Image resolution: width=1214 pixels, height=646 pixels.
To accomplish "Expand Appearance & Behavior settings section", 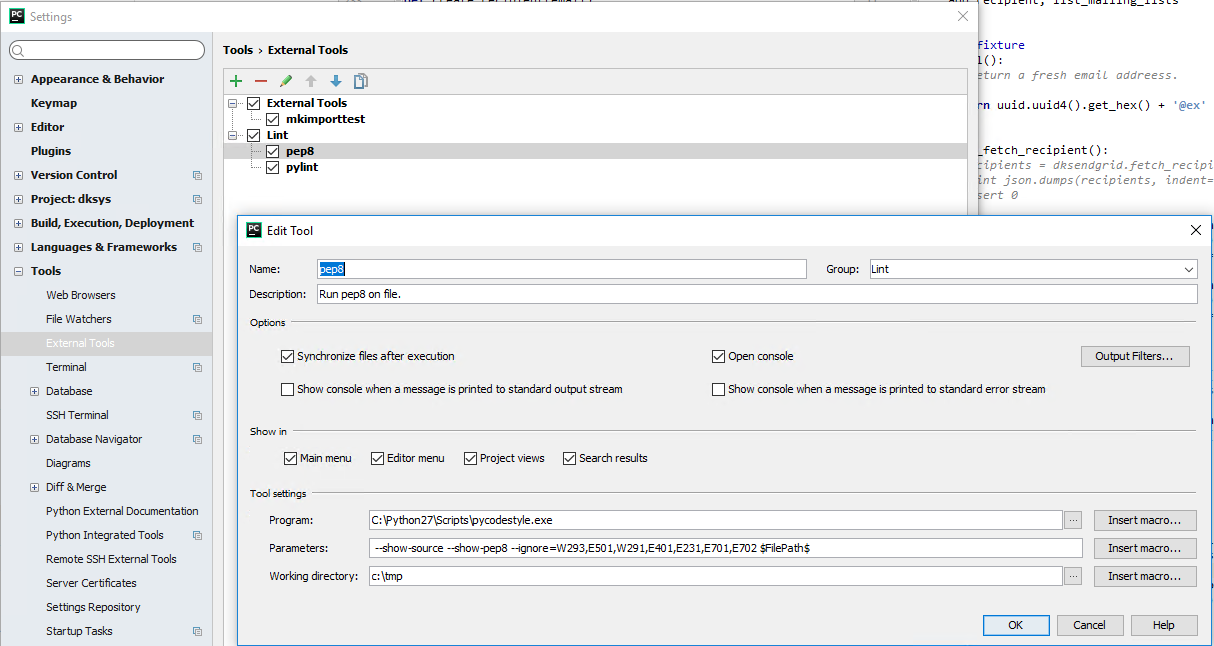I will pyautogui.click(x=18, y=79).
